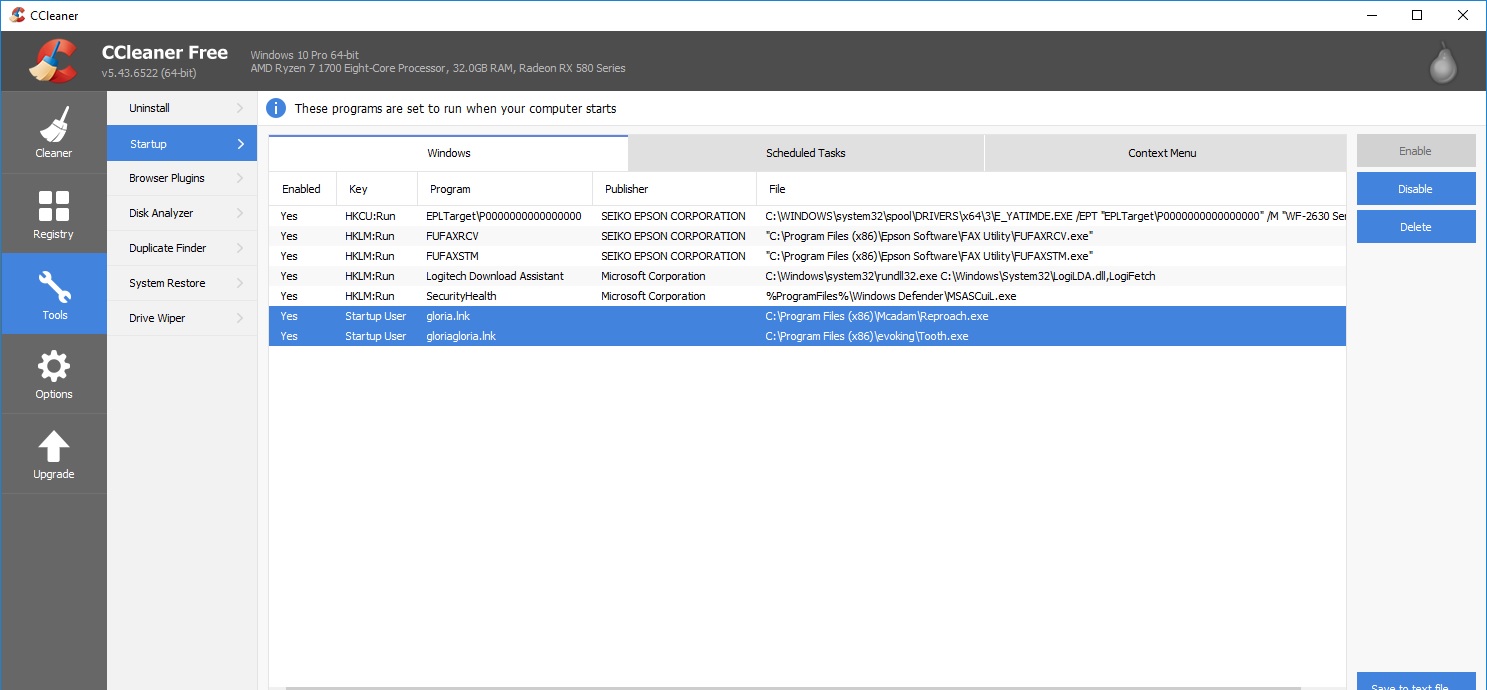1487x690 pixels.
Task: Click Save to text file button
Action: tap(1416, 681)
